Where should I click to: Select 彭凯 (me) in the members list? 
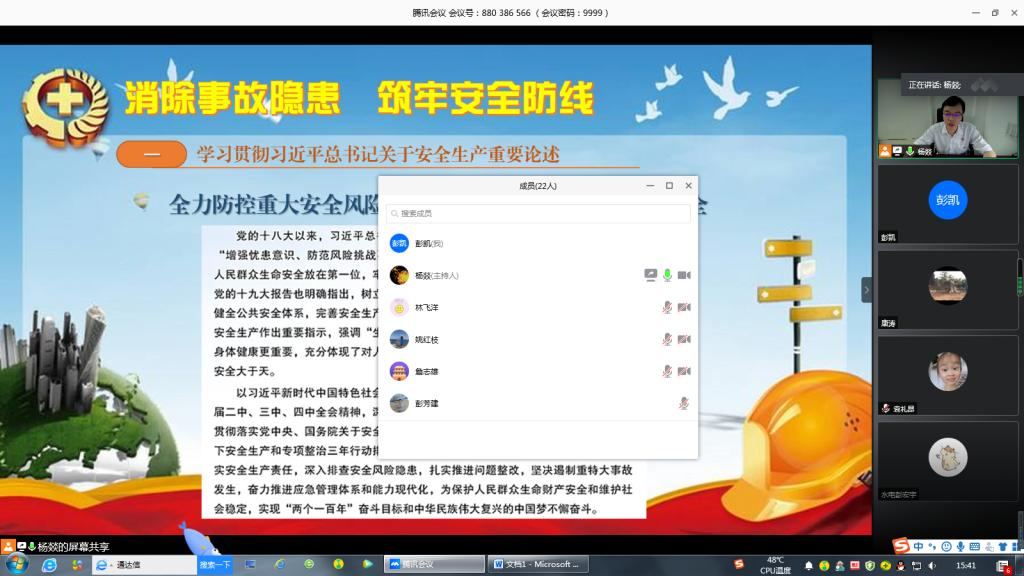coord(430,243)
